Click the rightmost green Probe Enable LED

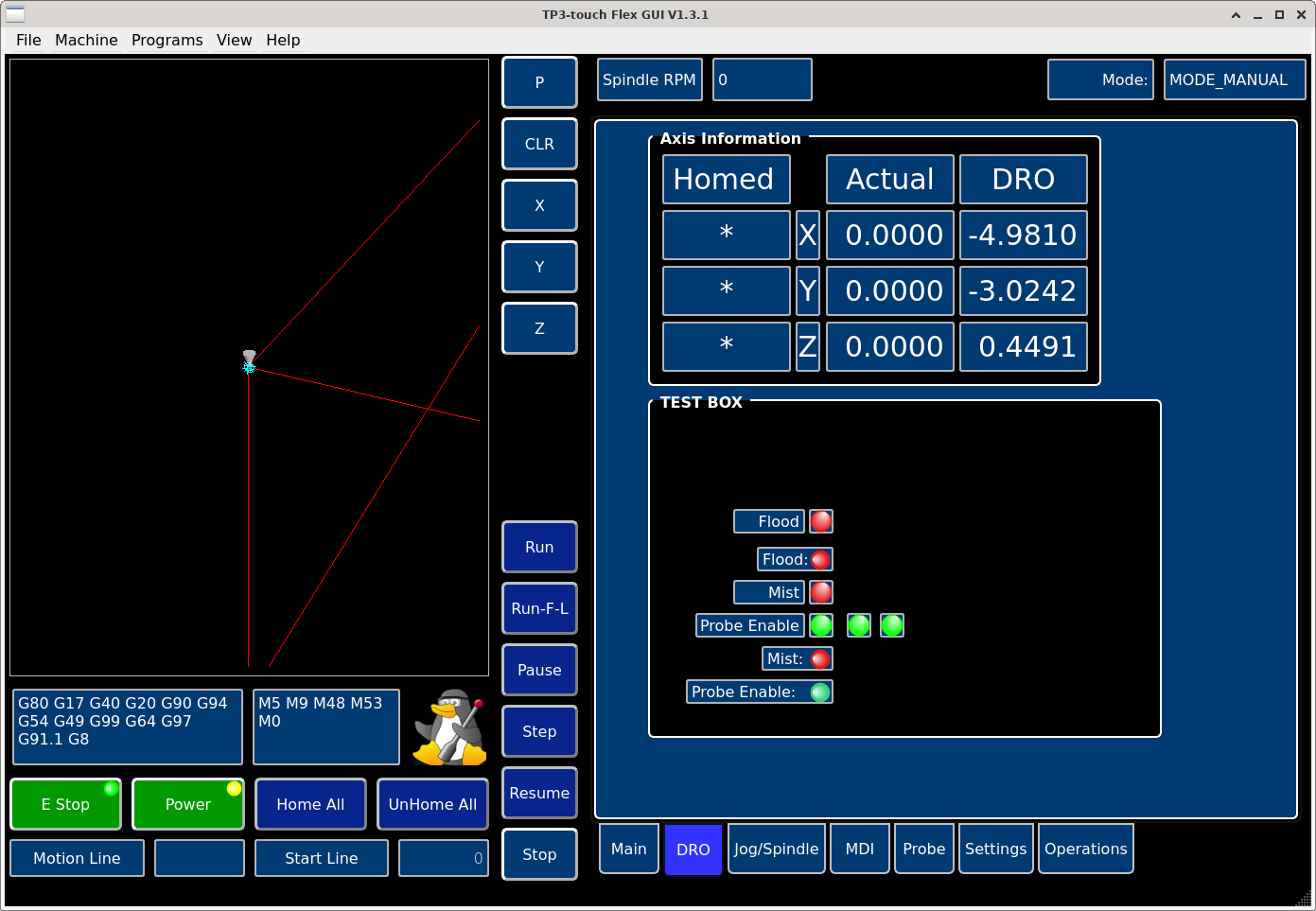coord(892,625)
